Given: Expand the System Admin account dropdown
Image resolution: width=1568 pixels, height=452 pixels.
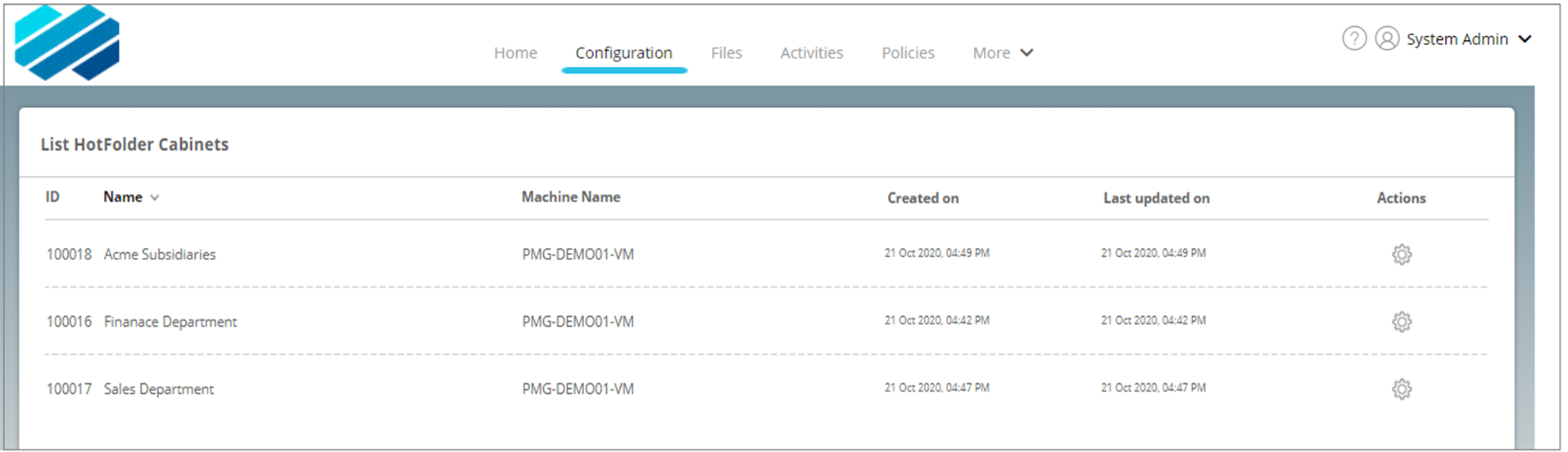Looking at the screenshot, I should coord(1525,39).
